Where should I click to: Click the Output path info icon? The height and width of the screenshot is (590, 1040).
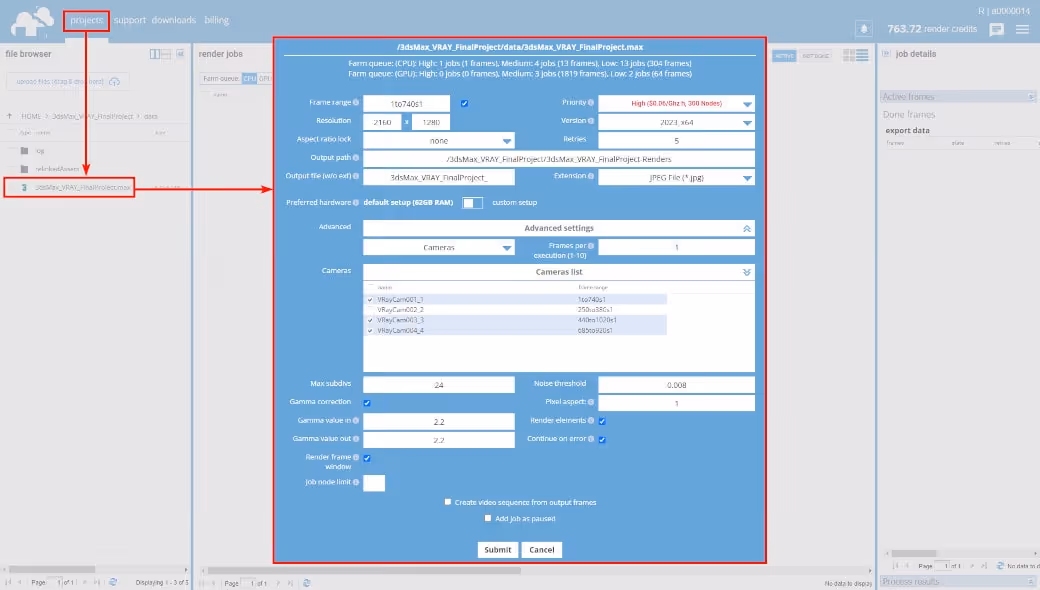[356, 158]
